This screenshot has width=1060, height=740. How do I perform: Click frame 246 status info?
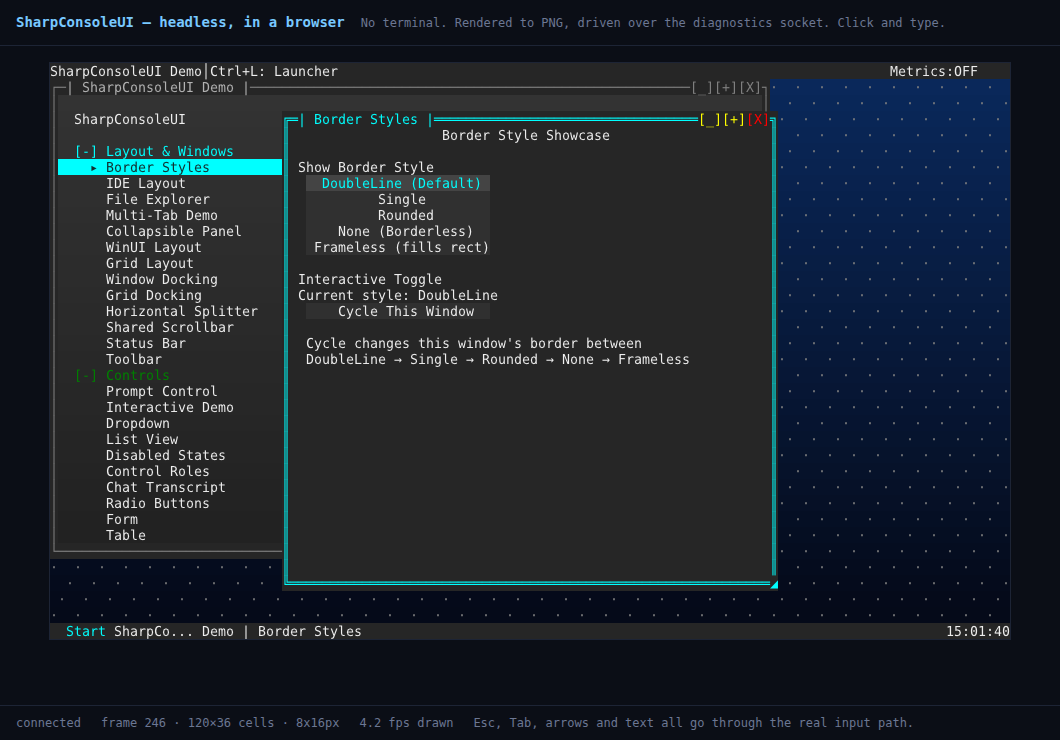[x=133, y=722]
